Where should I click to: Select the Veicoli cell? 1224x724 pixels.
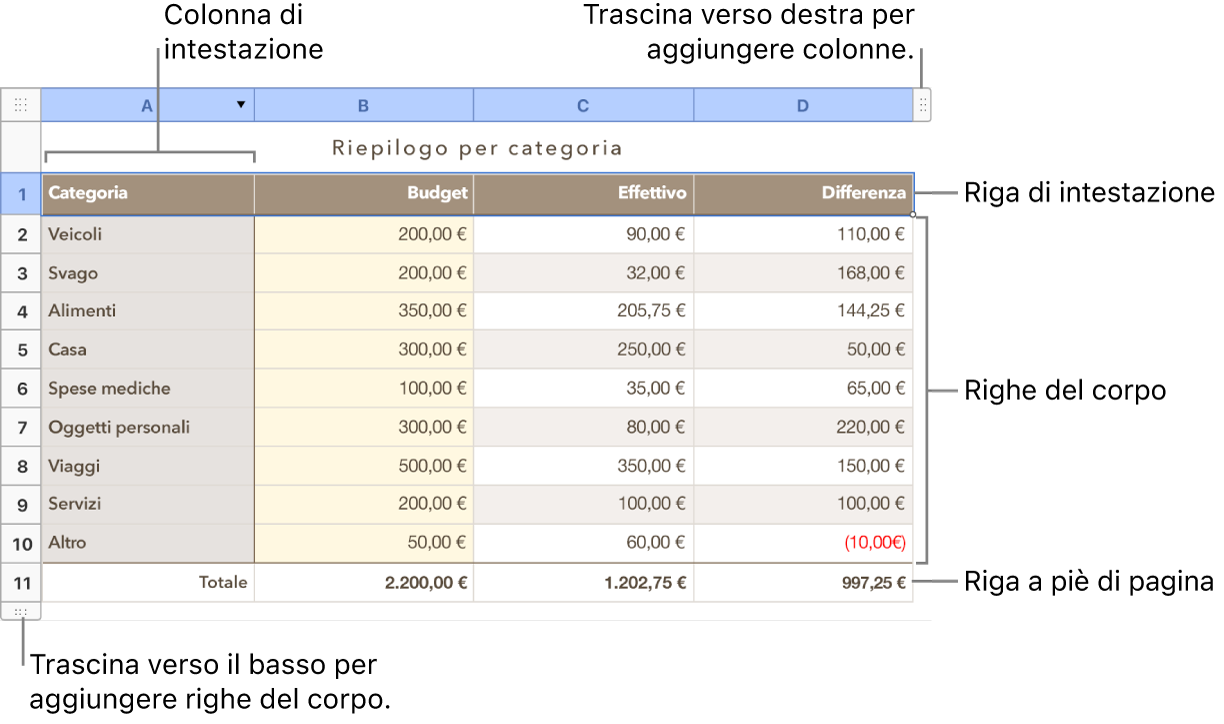[x=148, y=235]
